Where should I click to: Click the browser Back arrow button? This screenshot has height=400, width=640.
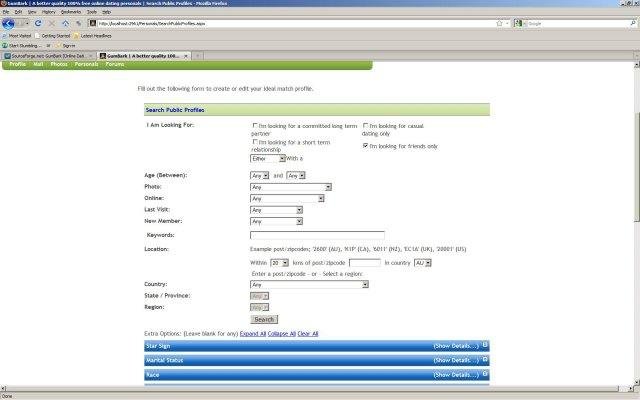[8, 24]
